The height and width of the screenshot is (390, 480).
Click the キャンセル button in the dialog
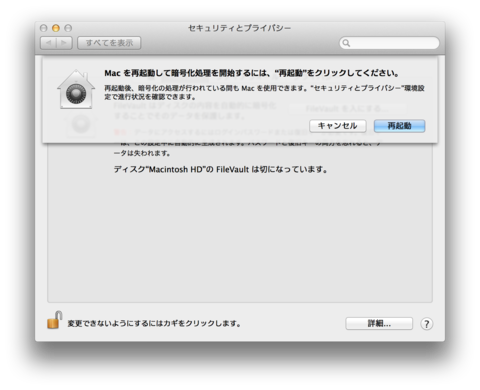tap(338, 126)
